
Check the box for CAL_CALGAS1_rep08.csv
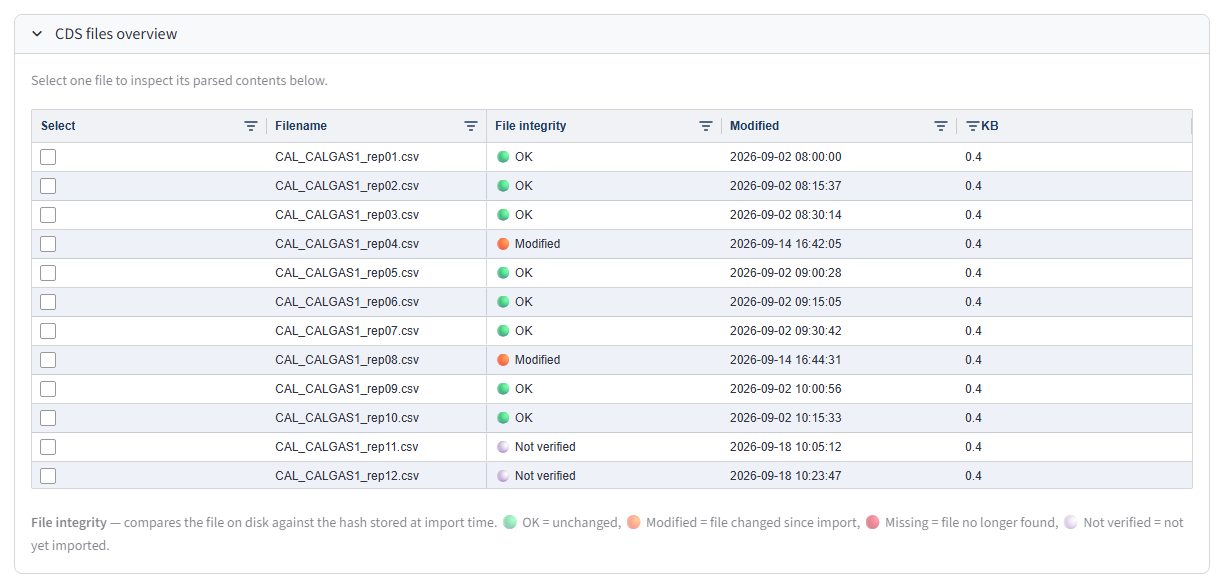point(48,360)
